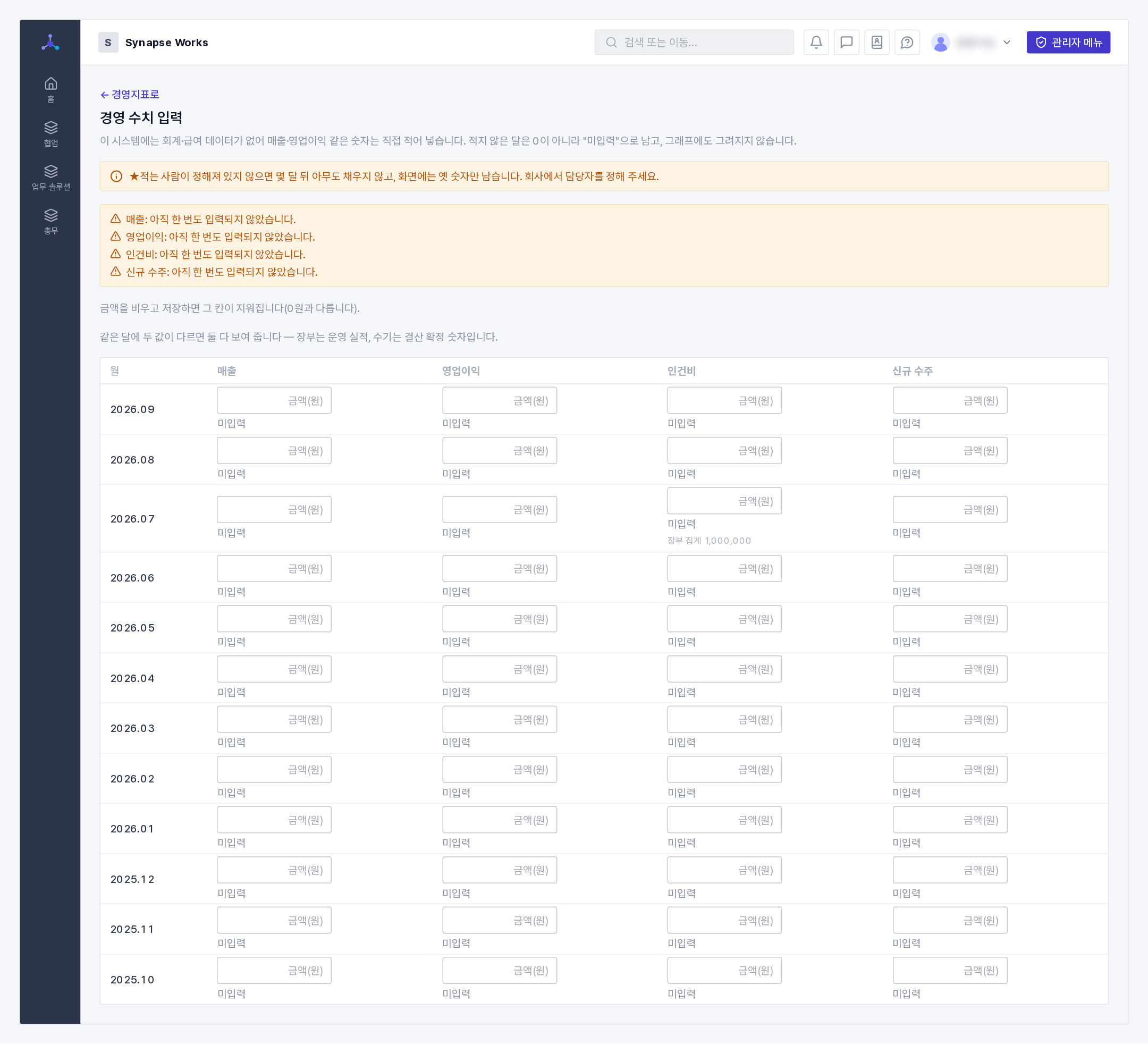Open 관리자 메뉴
Viewport: 1148px width, 1044px height.
click(x=1068, y=42)
